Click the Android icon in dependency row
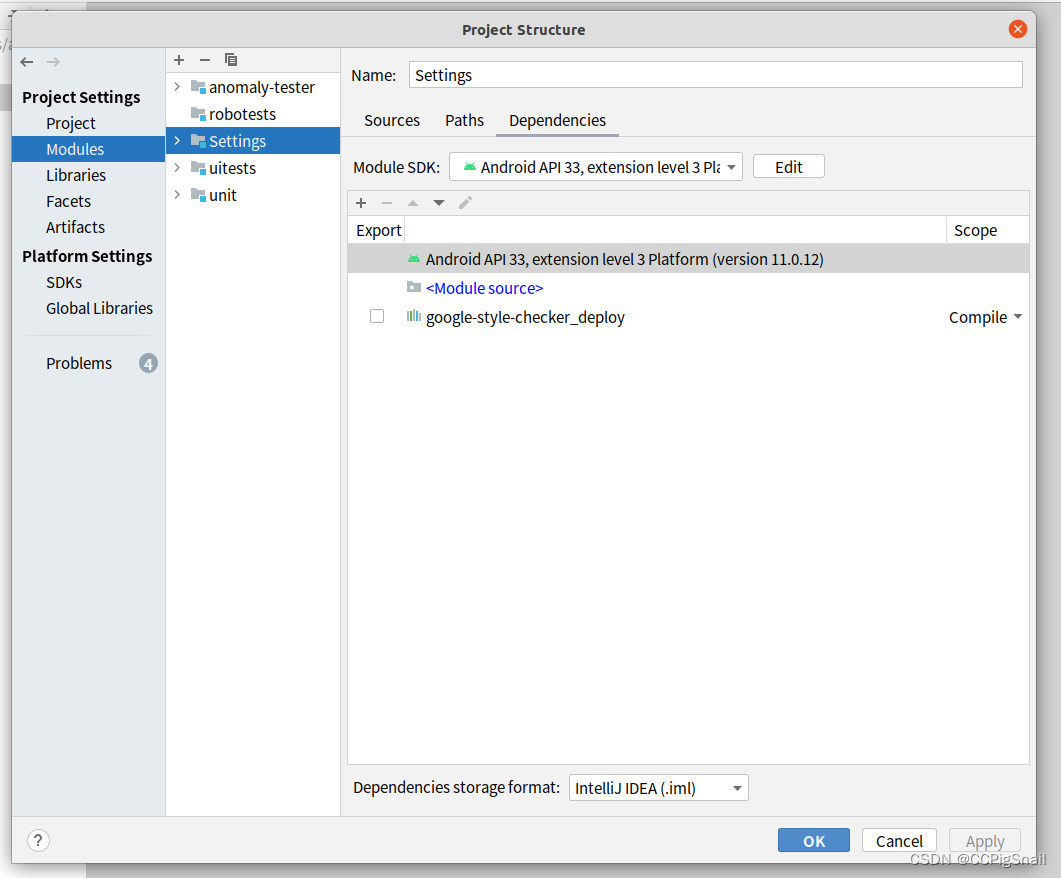The width and height of the screenshot is (1061, 878). coord(414,259)
